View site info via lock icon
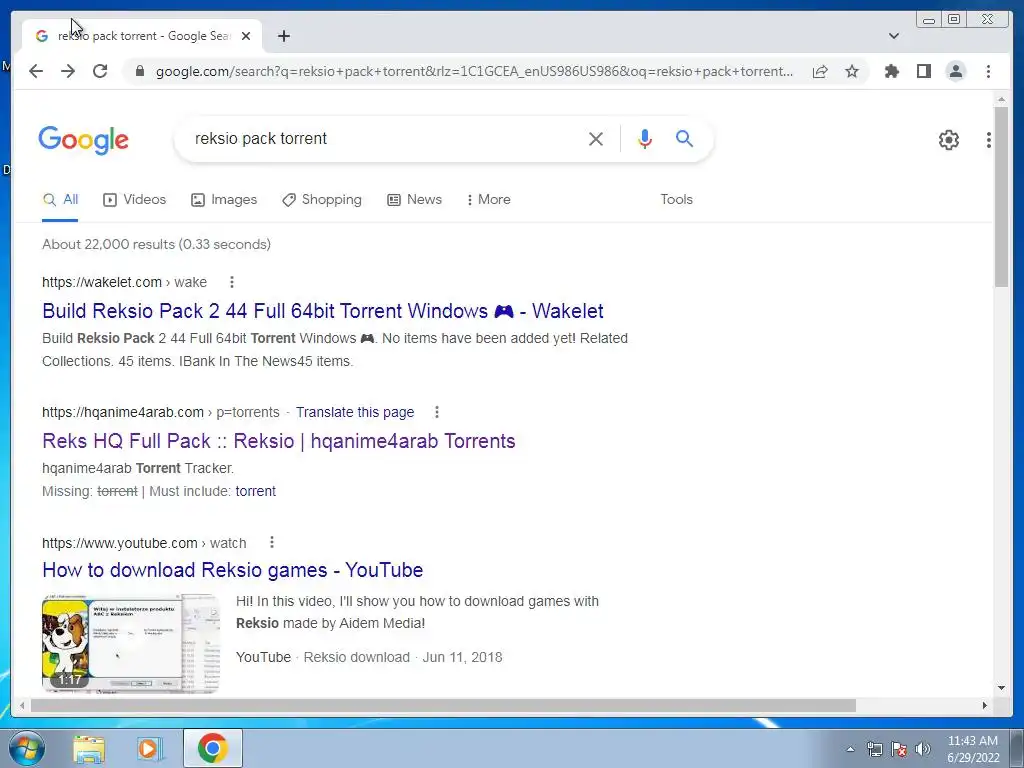The height and width of the screenshot is (768, 1024). coord(139,71)
